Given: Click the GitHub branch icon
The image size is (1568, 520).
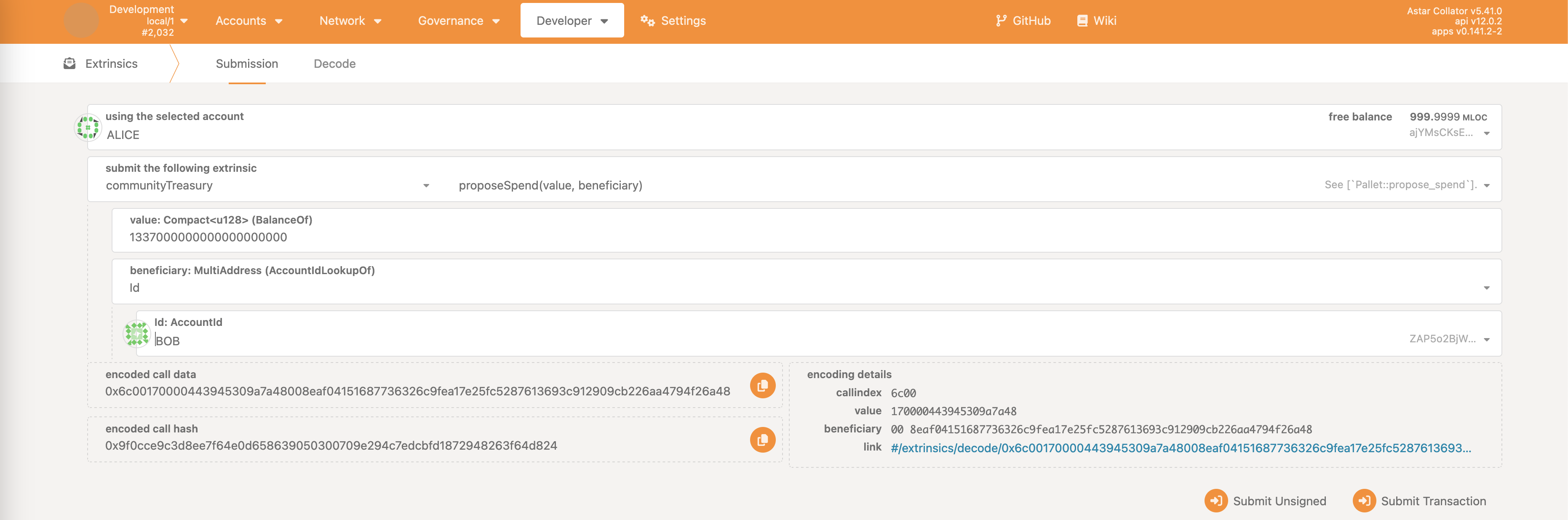Looking at the screenshot, I should (x=1001, y=21).
